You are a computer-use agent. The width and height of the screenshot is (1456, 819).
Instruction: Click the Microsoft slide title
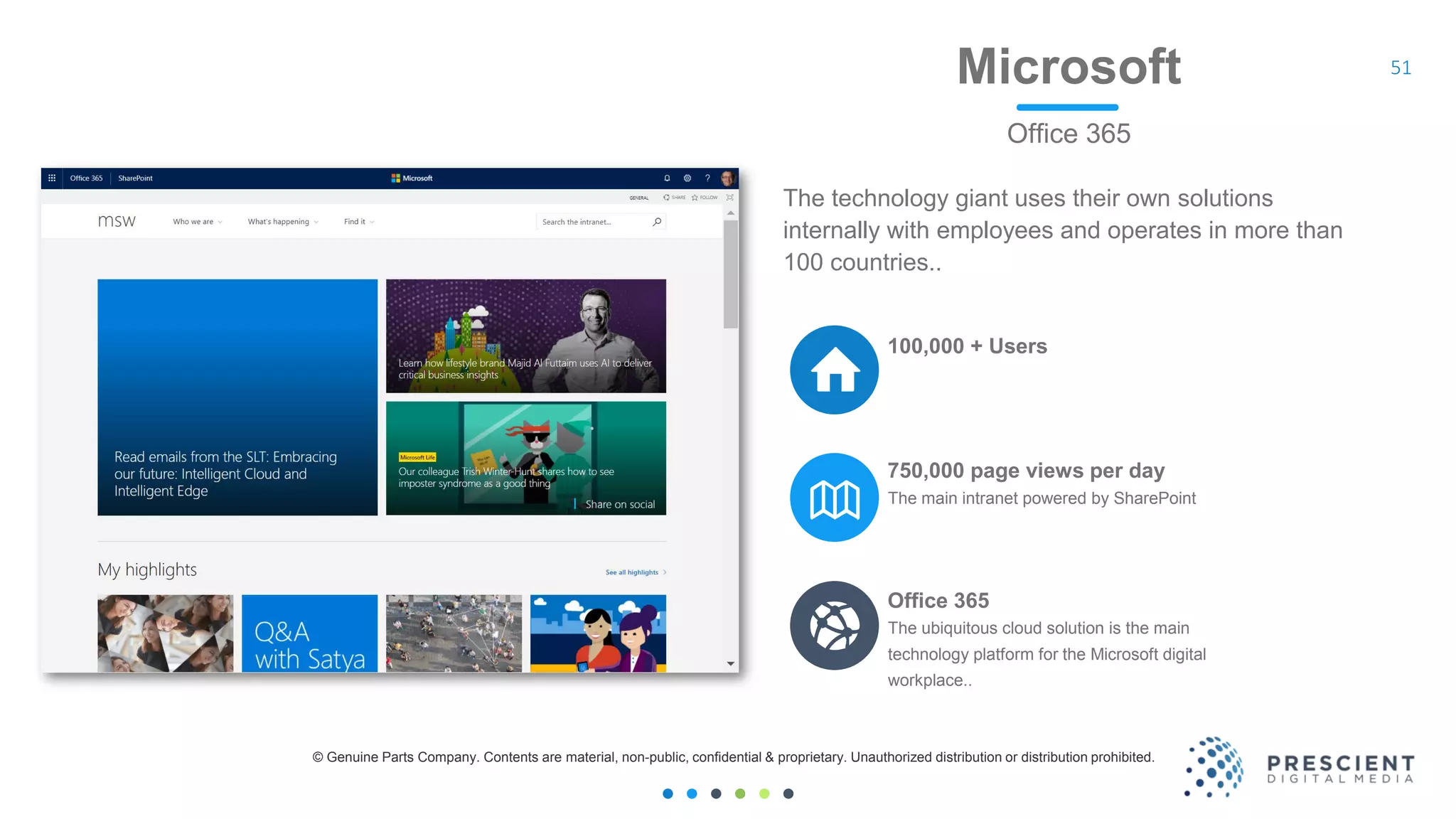(x=1069, y=66)
